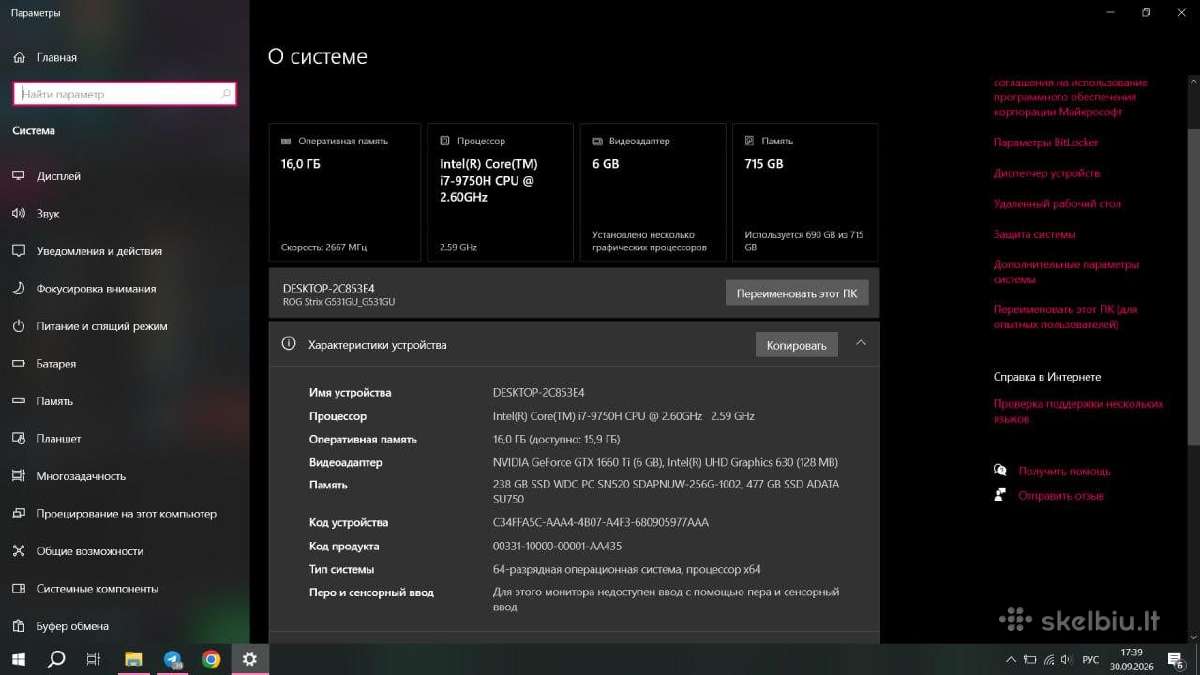The height and width of the screenshot is (675, 1200).
Task: Open Уведомления и действия notifications icon
Action: (x=18, y=251)
